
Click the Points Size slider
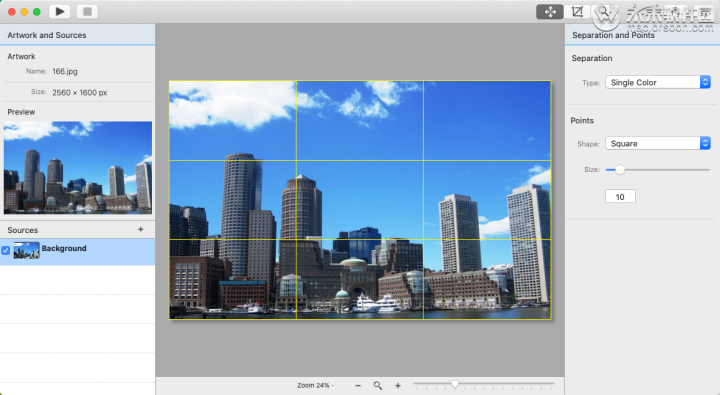(x=658, y=170)
